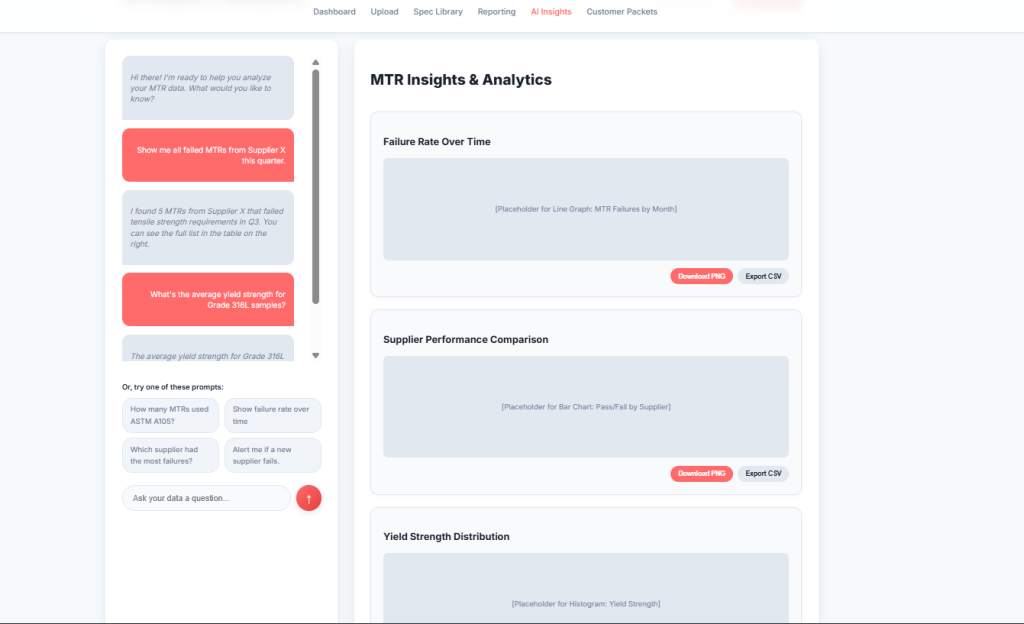This screenshot has width=1024, height=624.
Task: Go to Spec Library
Action: (x=438, y=12)
